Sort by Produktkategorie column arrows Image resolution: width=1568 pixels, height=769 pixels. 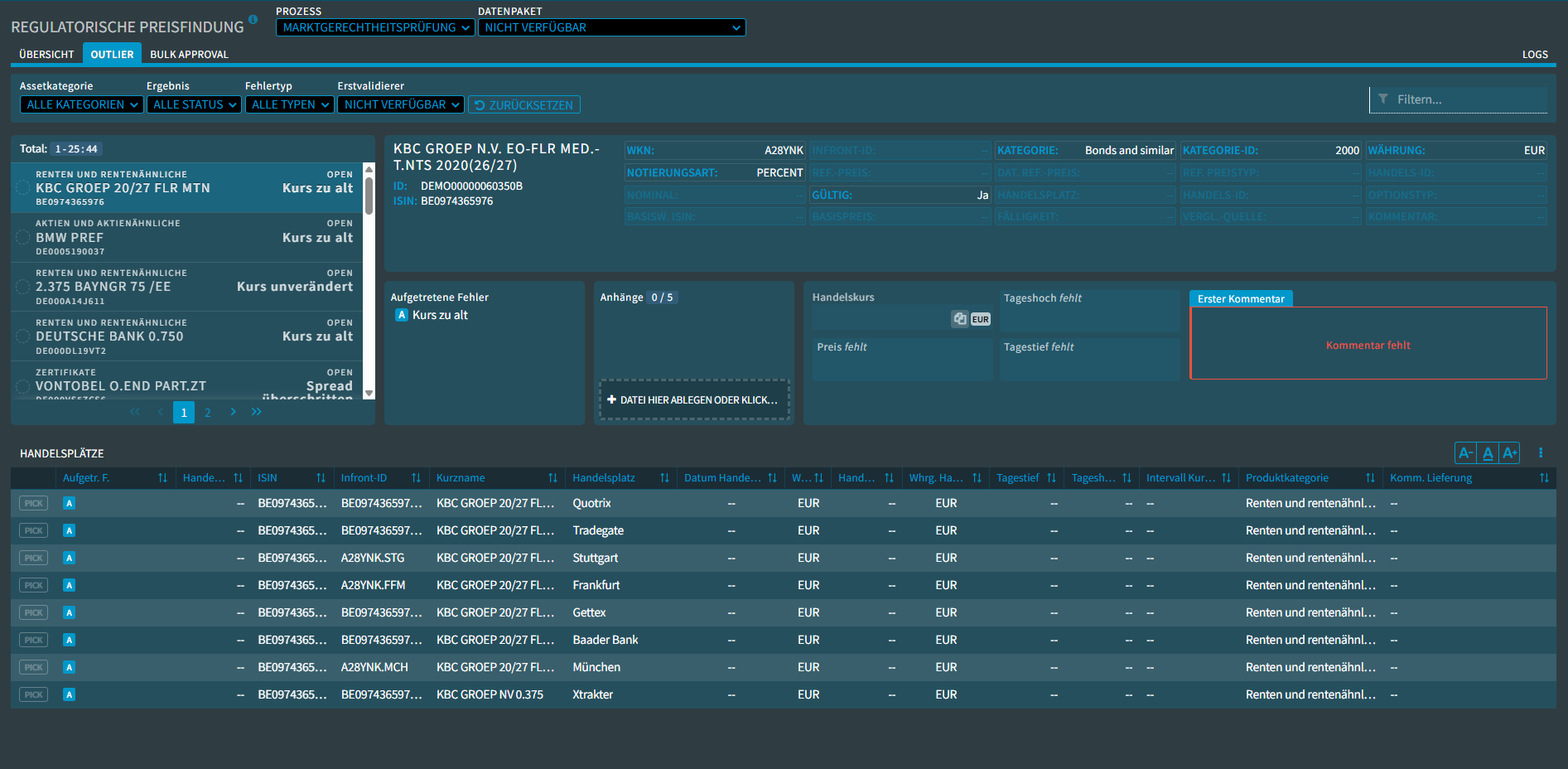(x=1370, y=478)
